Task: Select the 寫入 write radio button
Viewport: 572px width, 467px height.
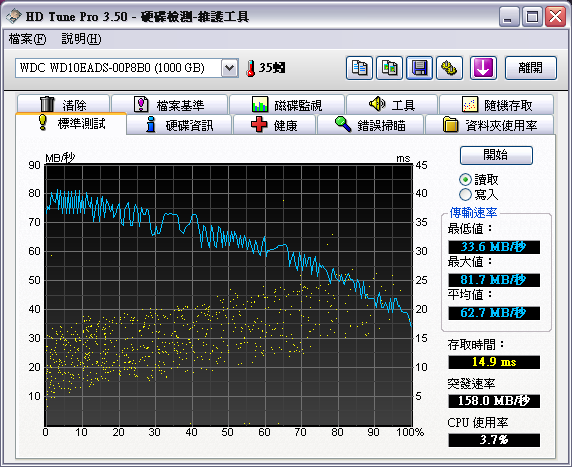Action: click(465, 194)
